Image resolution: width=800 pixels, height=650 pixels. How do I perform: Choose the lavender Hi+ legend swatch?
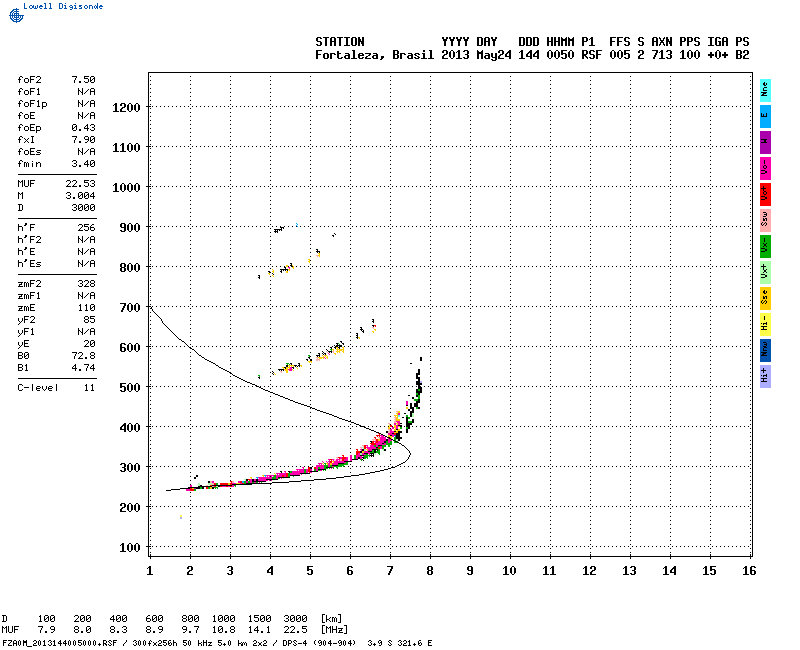click(x=765, y=375)
